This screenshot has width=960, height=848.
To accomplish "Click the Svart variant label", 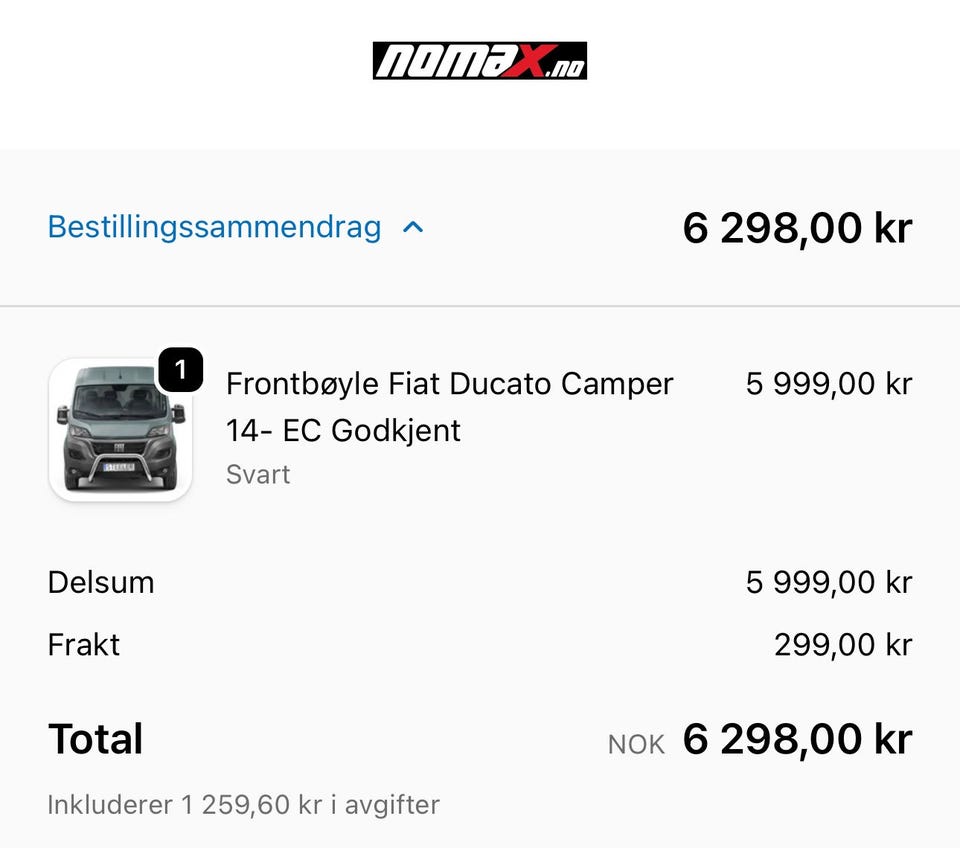I will [x=258, y=474].
